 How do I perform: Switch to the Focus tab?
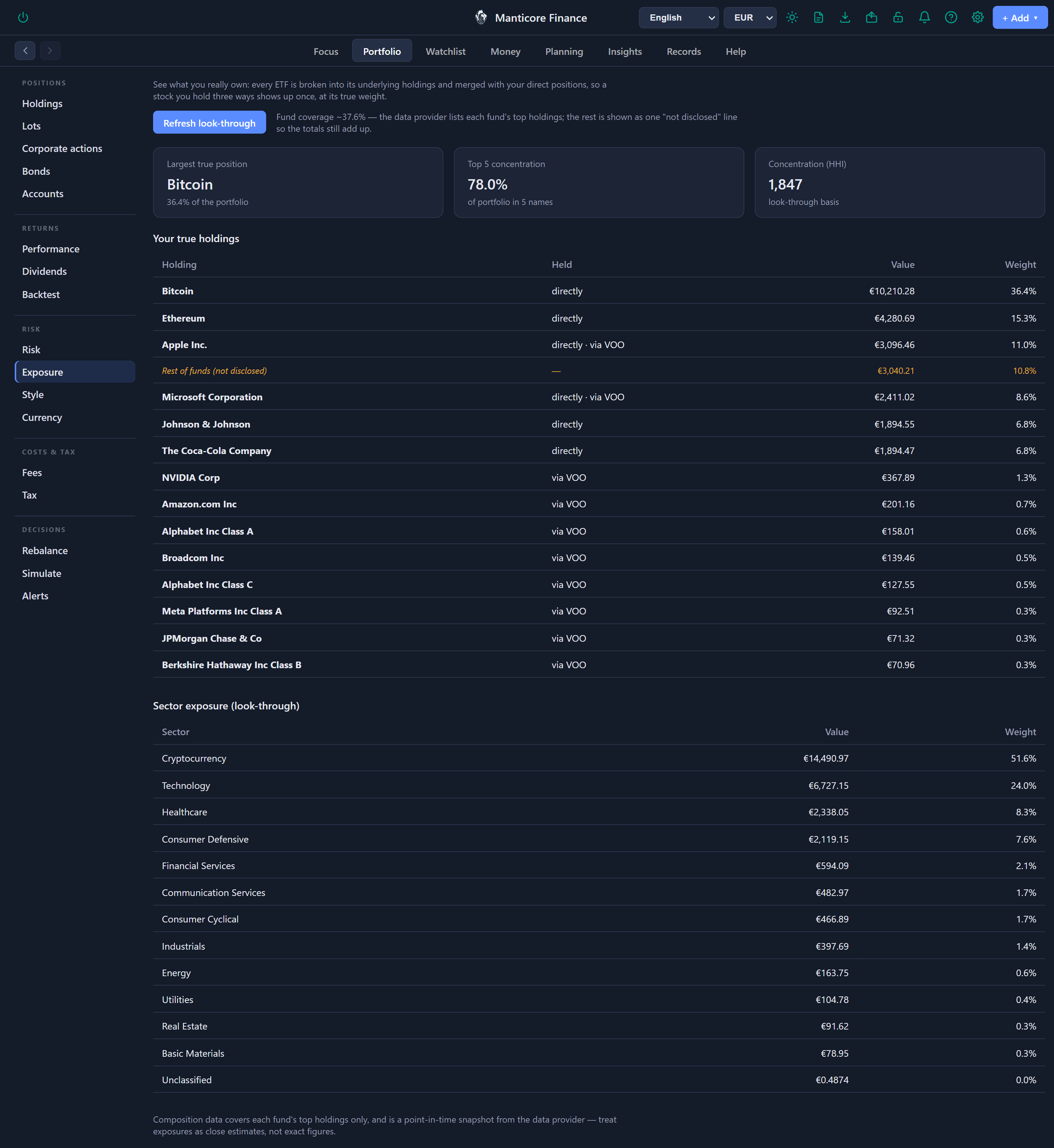pos(326,51)
